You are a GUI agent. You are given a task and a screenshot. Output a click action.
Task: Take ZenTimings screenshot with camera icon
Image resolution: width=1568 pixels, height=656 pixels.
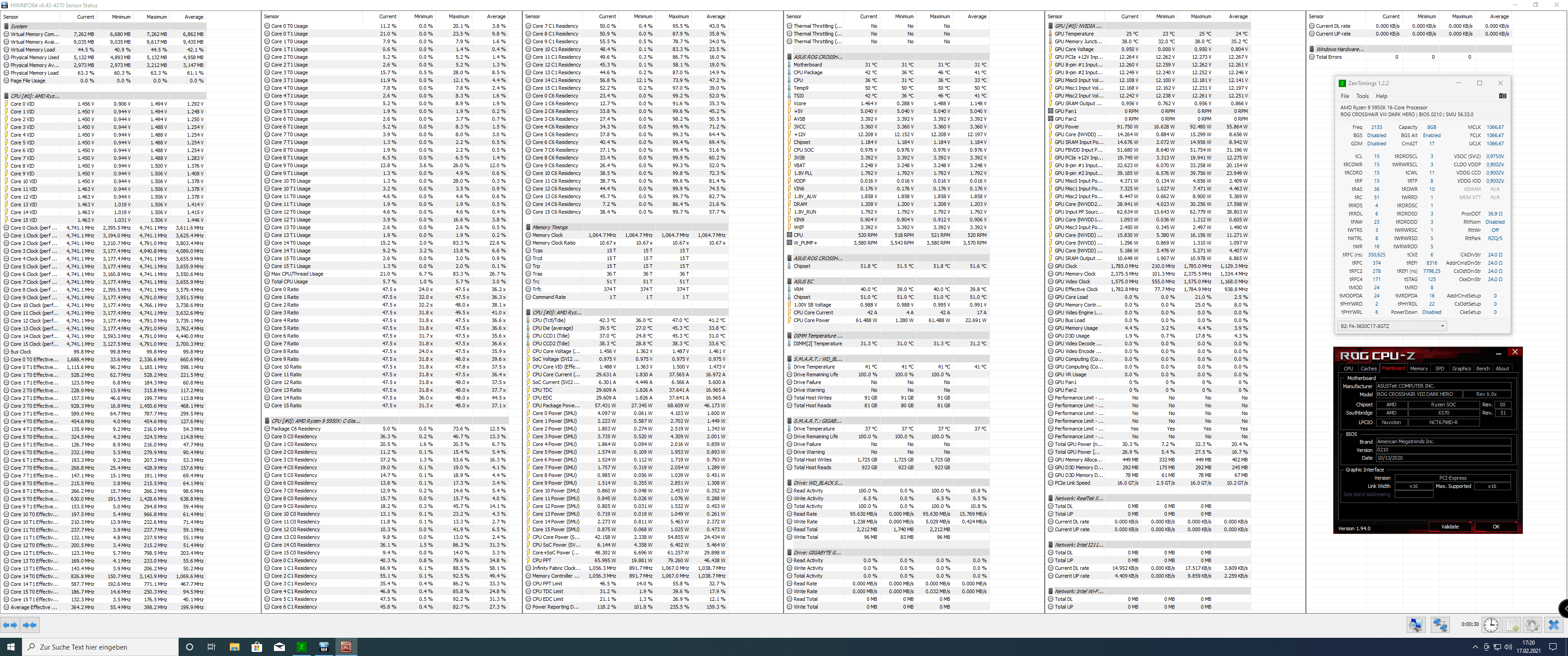(x=1502, y=96)
